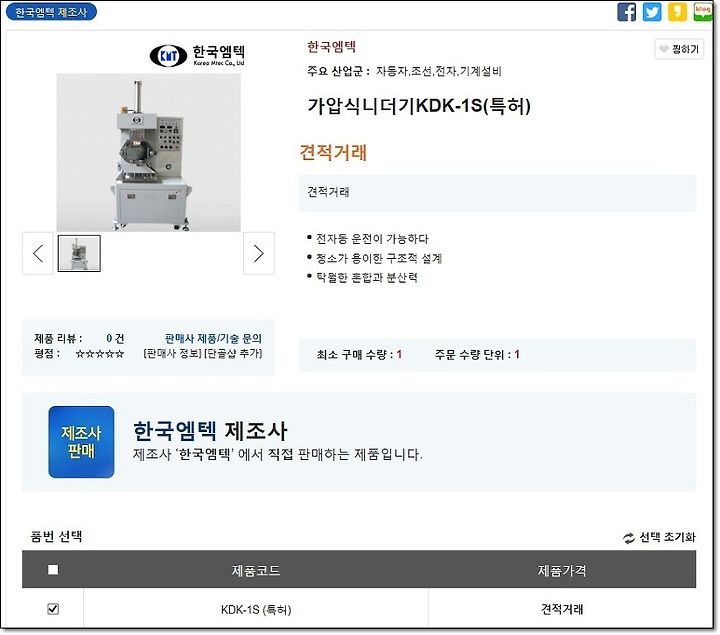
Task: Show the next product image
Action: pyautogui.click(x=259, y=253)
